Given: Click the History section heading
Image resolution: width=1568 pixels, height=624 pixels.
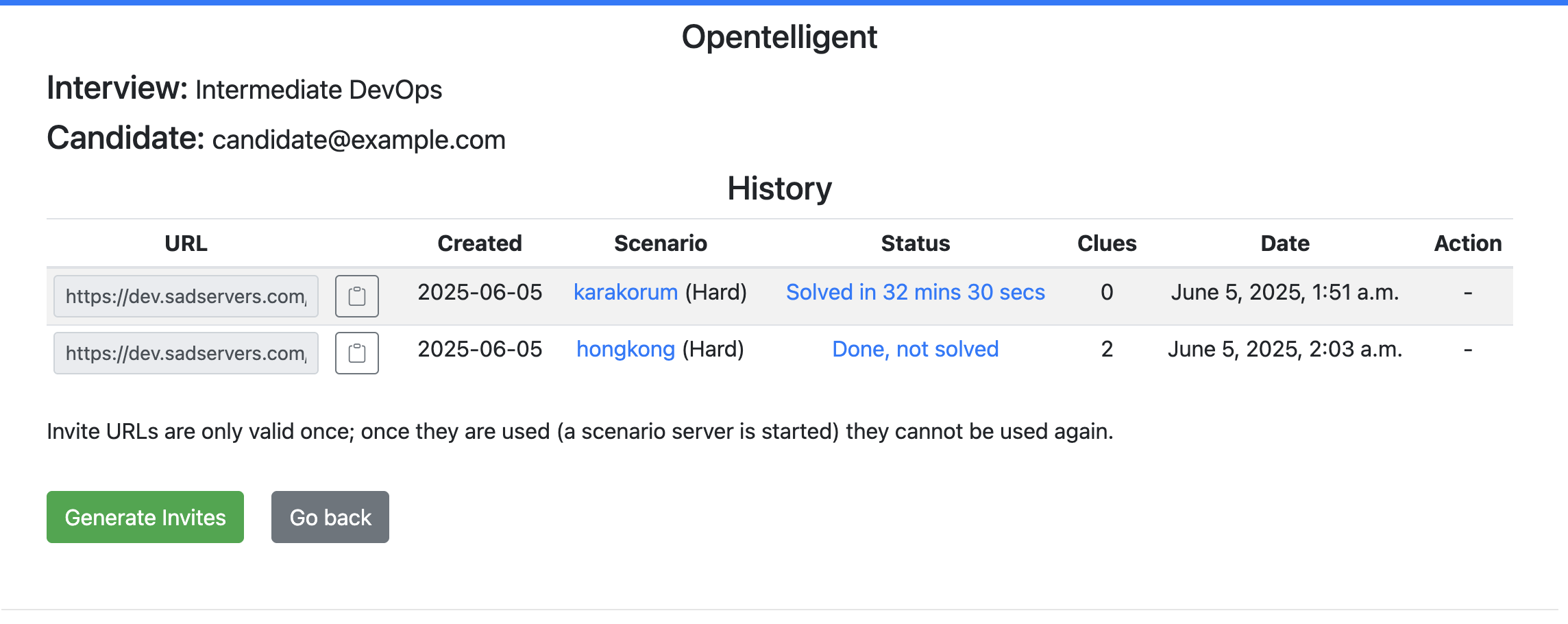Looking at the screenshot, I should 780,188.
